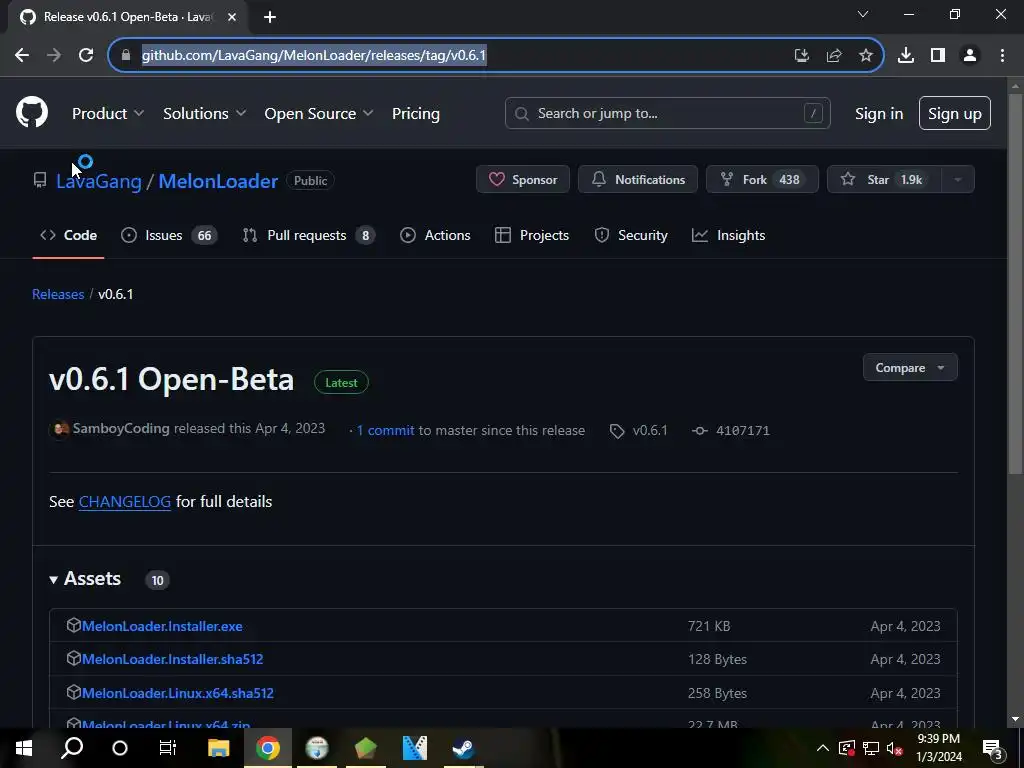Image resolution: width=1024 pixels, height=768 pixels.
Task: Download MelonLoader.Linux.x64.sha512
Action: 178,693
